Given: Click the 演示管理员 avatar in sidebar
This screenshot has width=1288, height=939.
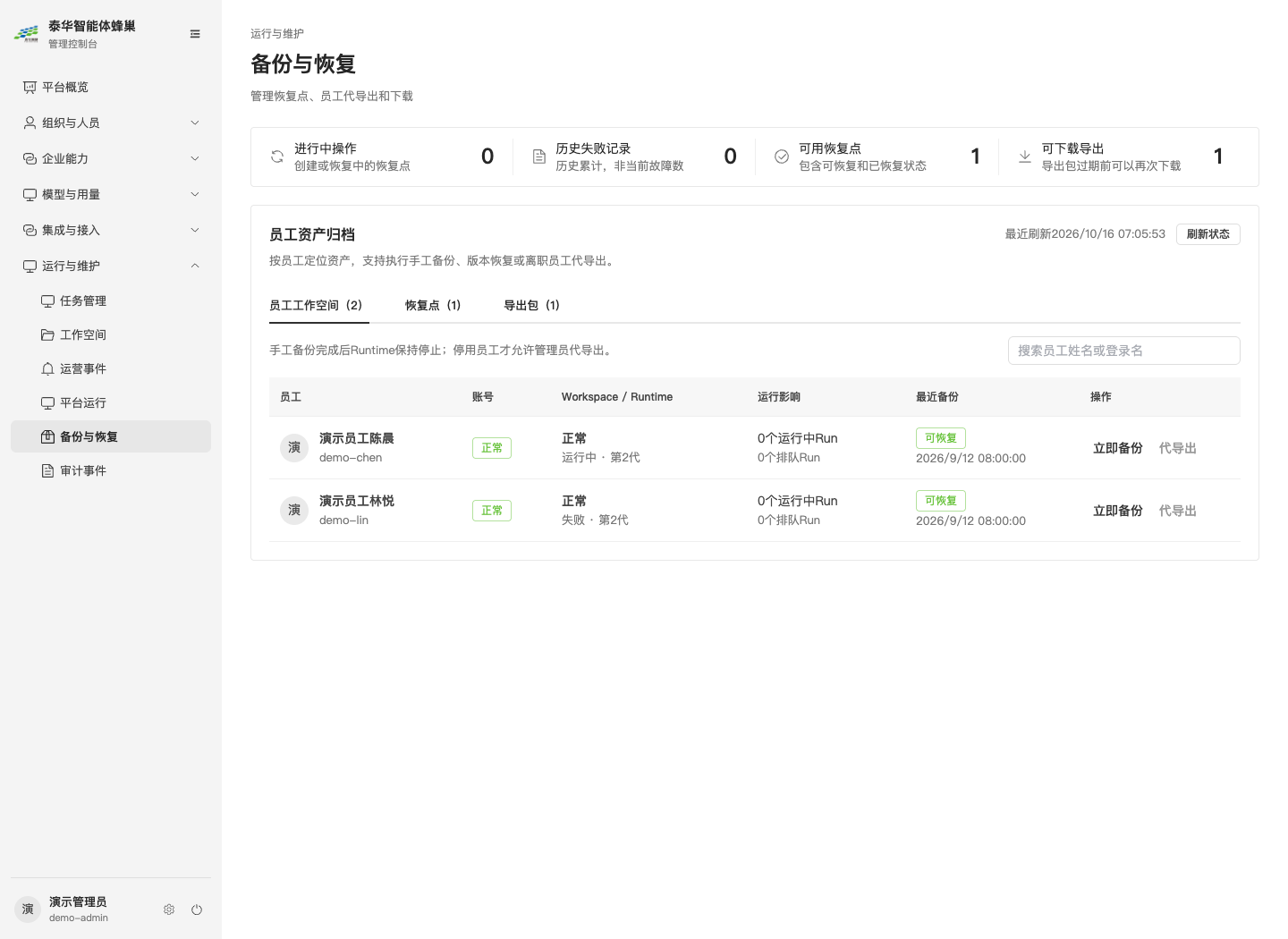Looking at the screenshot, I should coord(28,909).
